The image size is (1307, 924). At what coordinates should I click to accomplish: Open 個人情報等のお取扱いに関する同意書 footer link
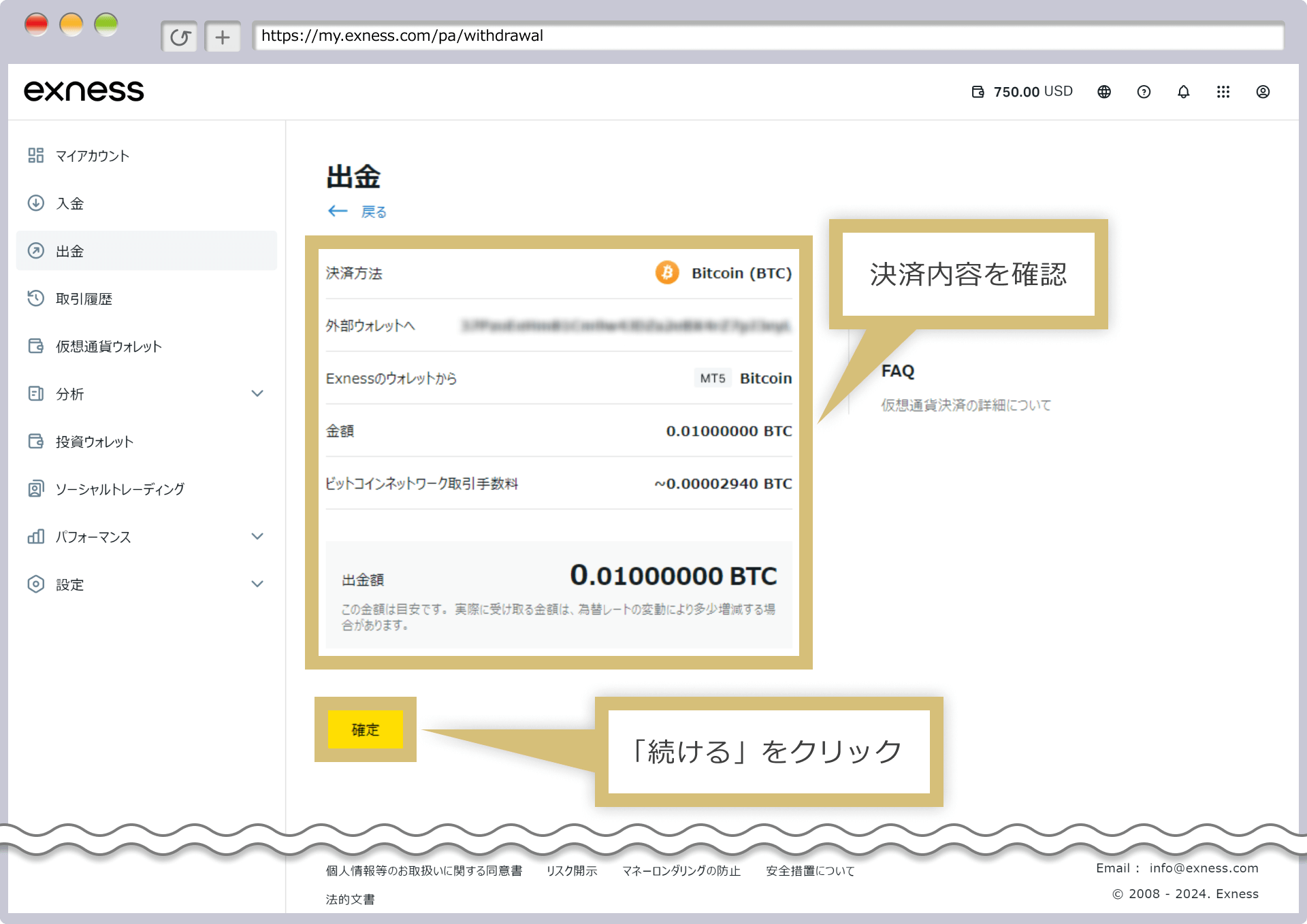click(424, 871)
